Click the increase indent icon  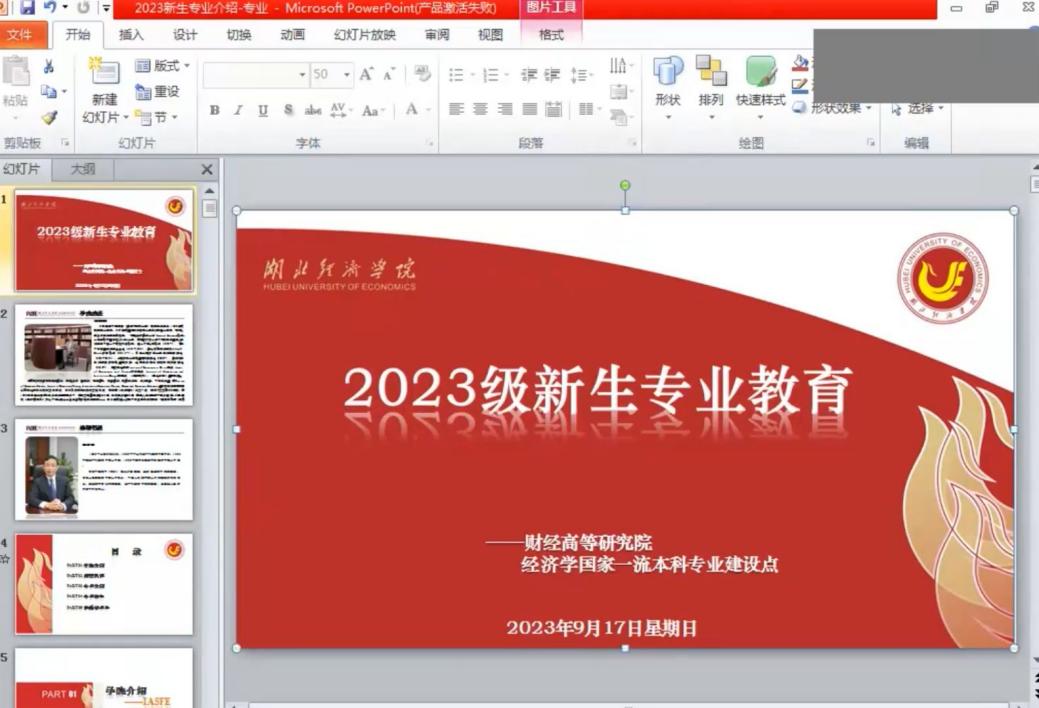pyautogui.click(x=552, y=75)
